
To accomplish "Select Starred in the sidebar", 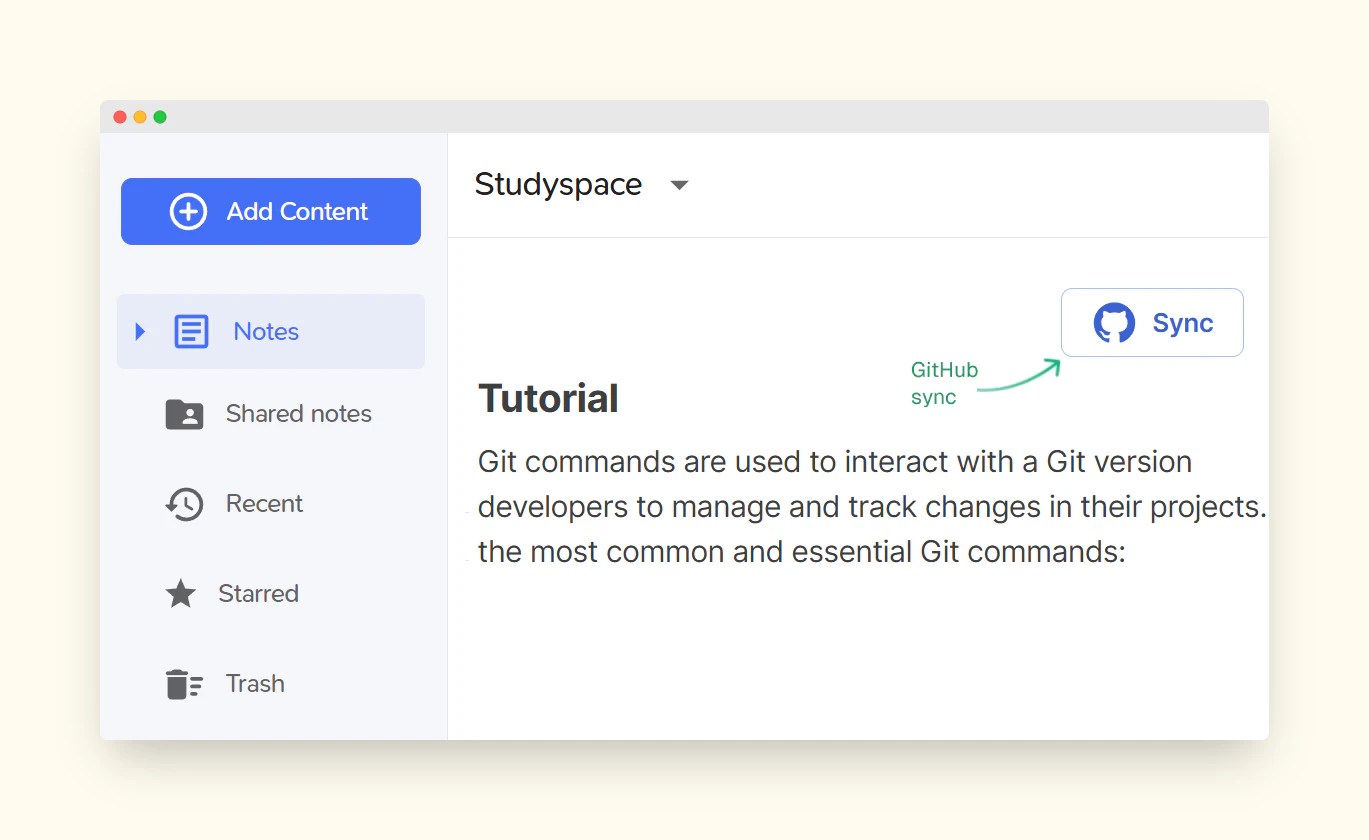I will point(258,593).
